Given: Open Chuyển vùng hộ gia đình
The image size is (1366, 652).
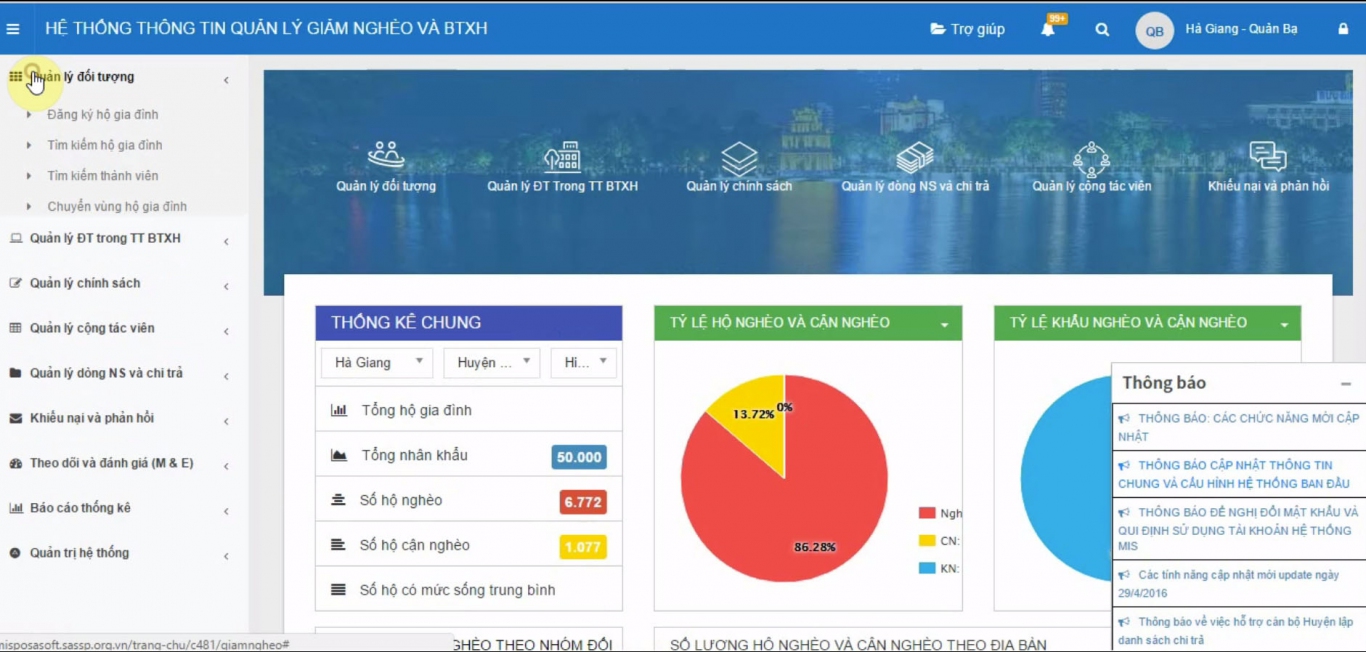Looking at the screenshot, I should (116, 207).
